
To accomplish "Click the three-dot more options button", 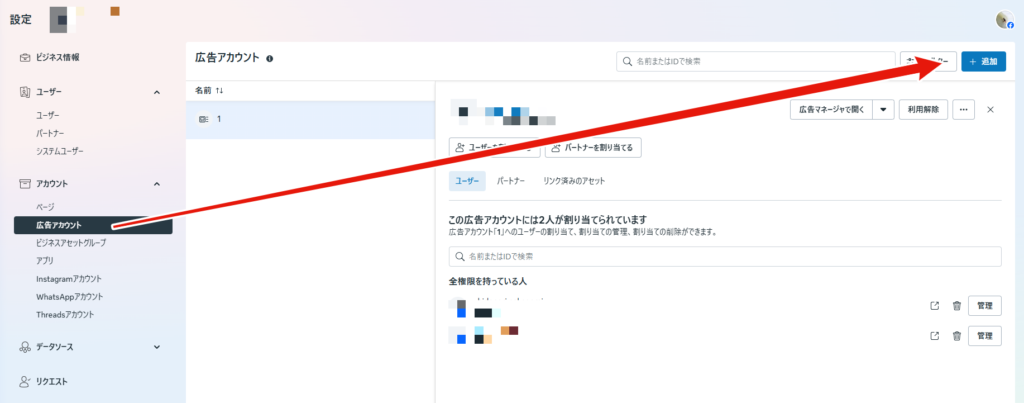I will (964, 109).
